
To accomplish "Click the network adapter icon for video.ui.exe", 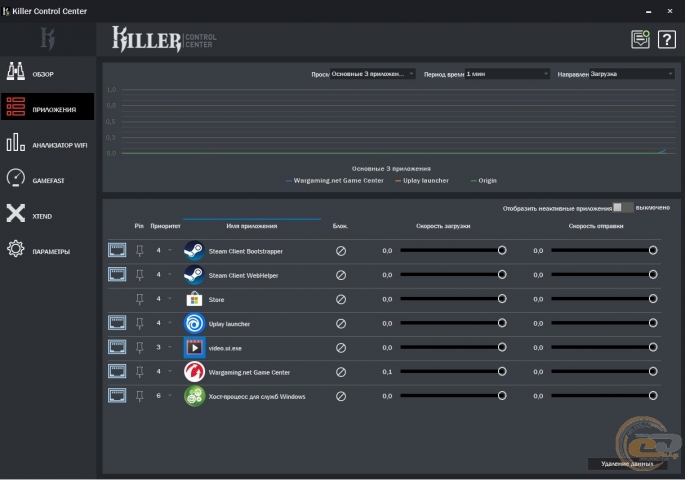I will [117, 347].
